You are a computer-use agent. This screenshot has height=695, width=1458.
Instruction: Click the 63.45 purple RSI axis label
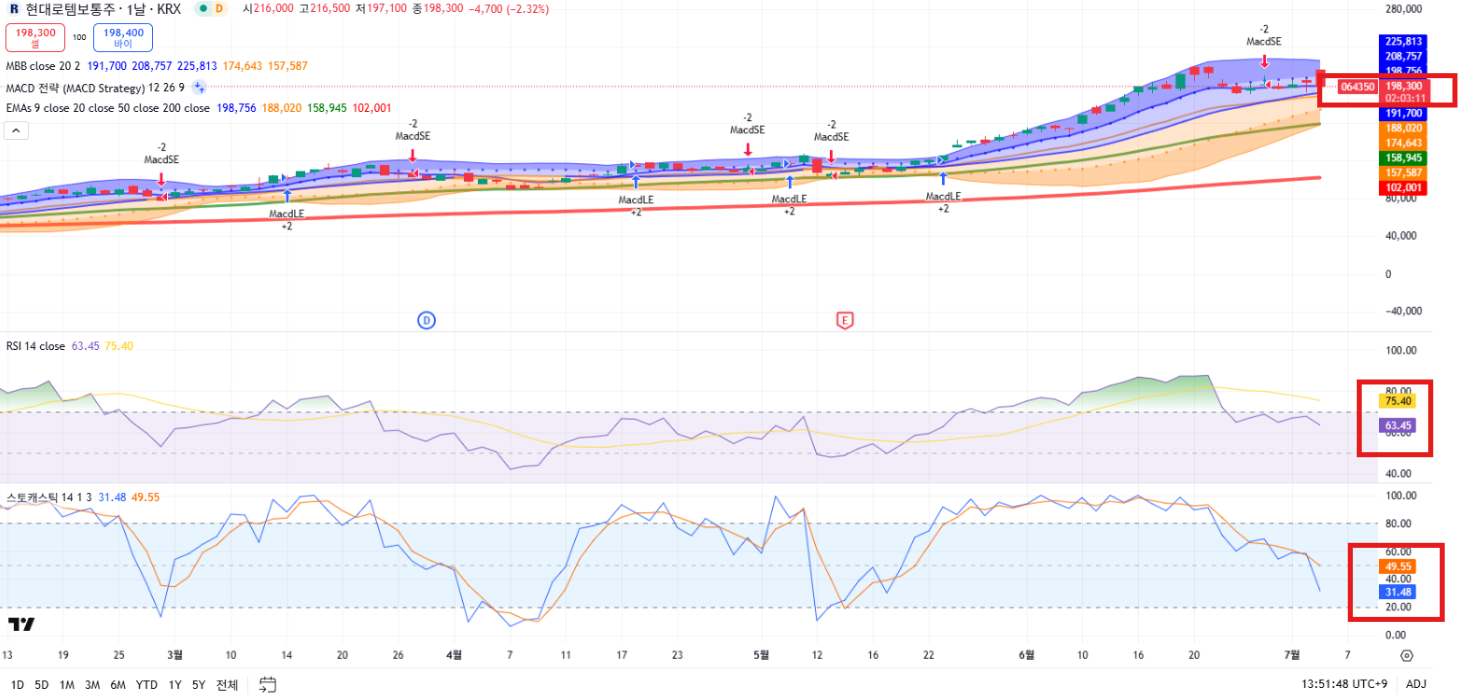pos(1397,426)
